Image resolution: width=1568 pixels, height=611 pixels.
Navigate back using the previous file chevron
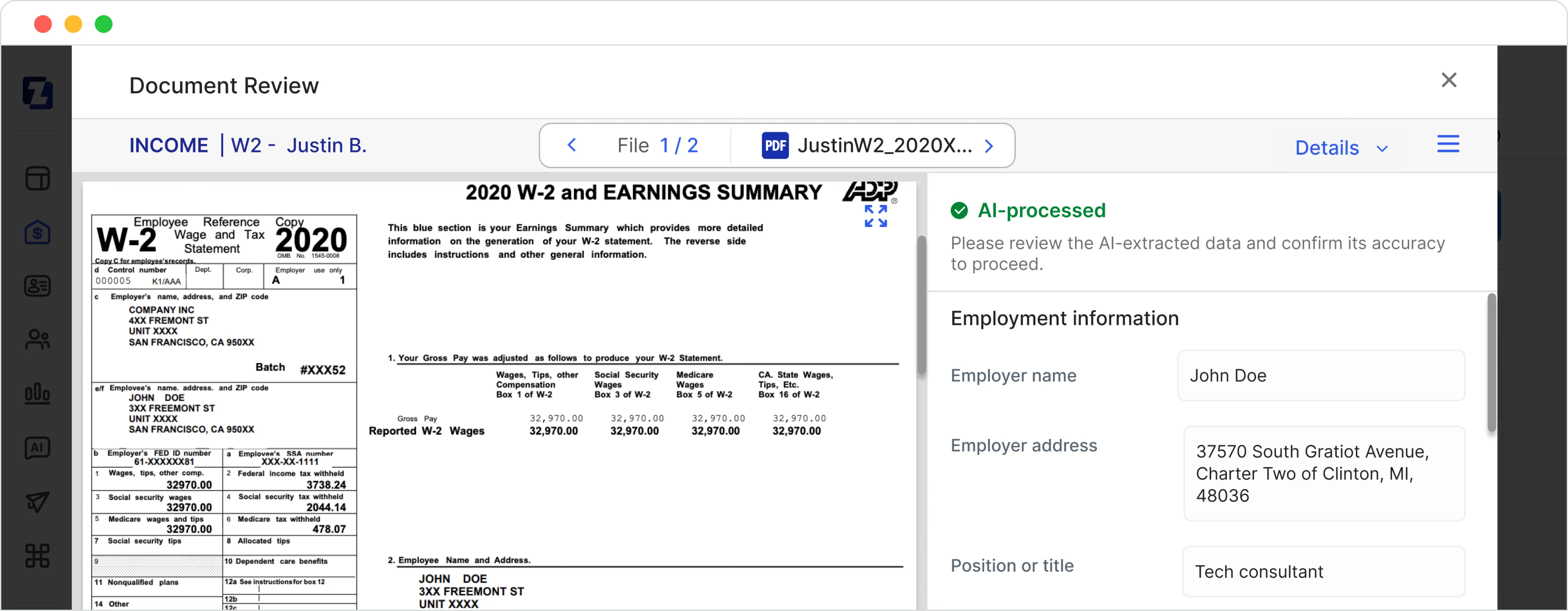(x=571, y=145)
